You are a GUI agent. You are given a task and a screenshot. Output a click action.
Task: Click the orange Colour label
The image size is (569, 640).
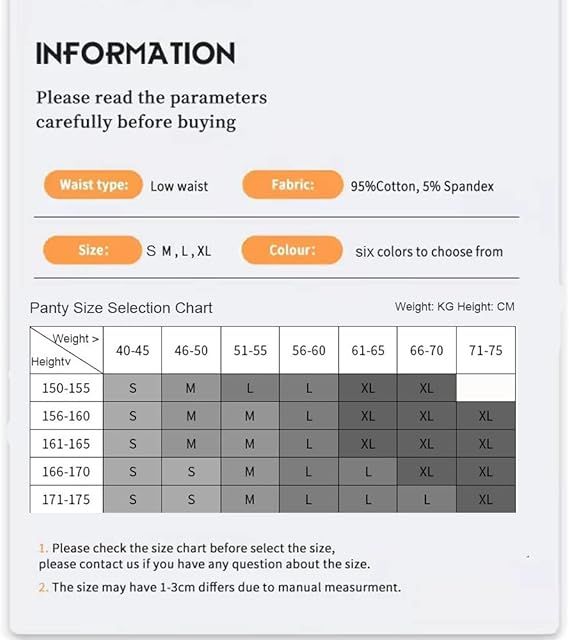[292, 250]
